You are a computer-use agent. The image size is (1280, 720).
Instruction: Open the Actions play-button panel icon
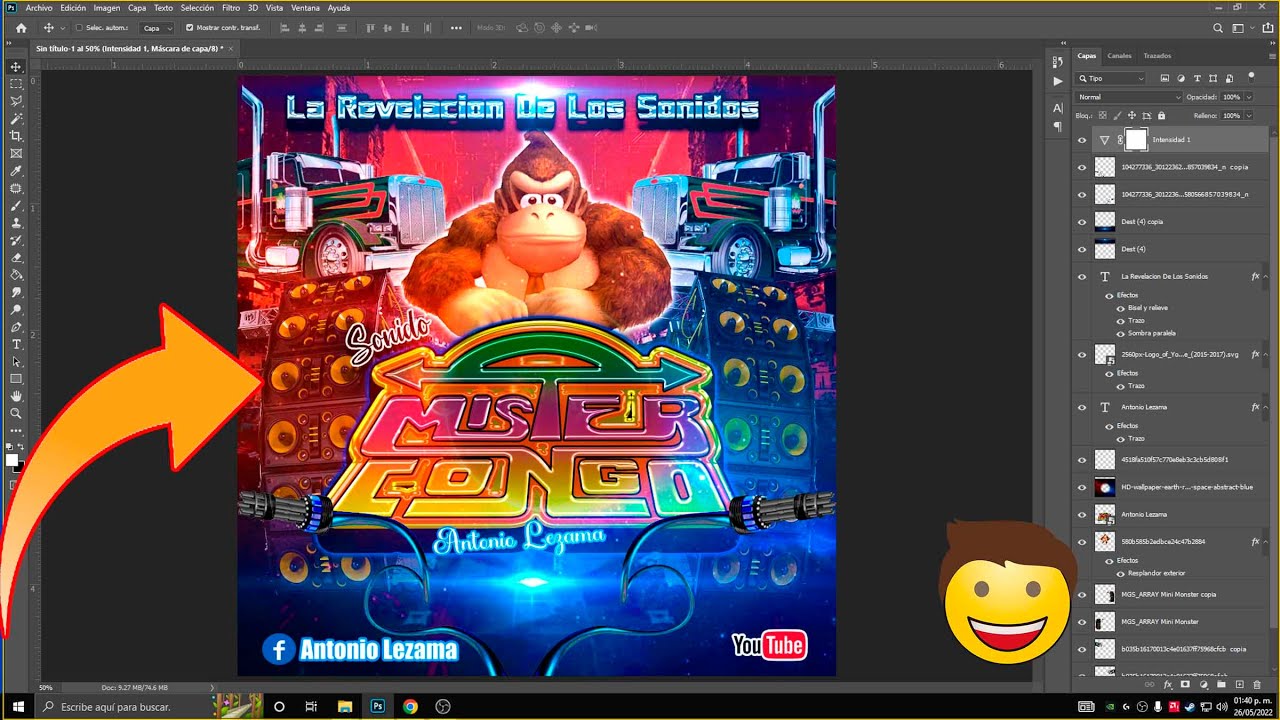coord(1058,81)
